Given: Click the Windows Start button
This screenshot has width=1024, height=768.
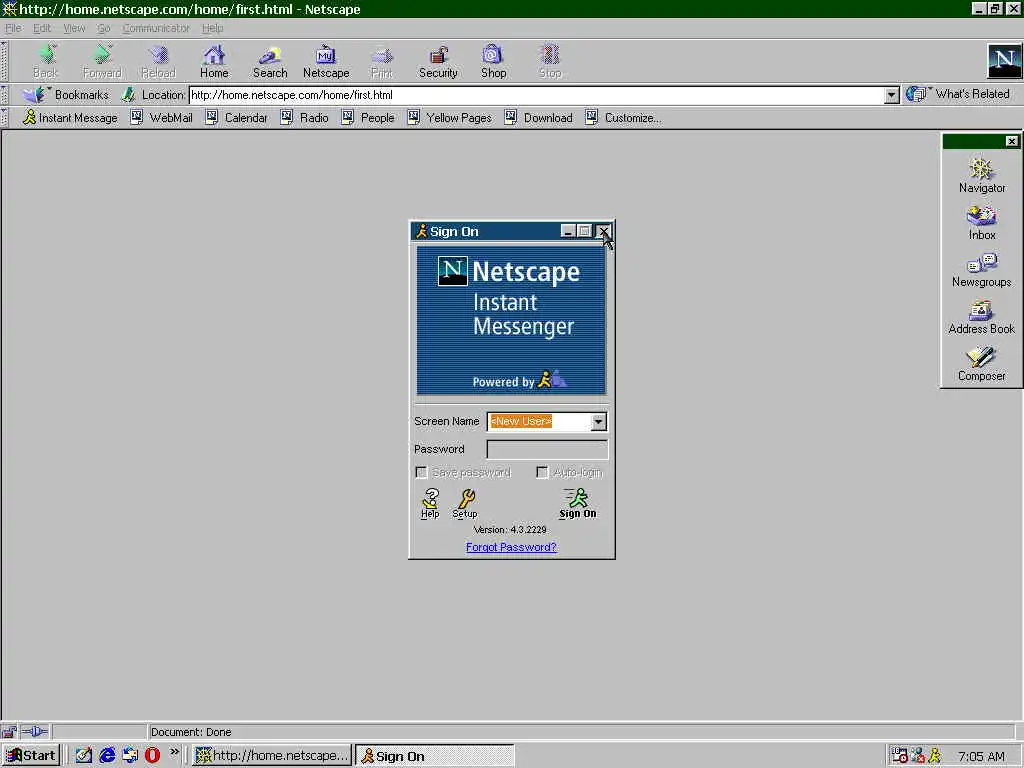Looking at the screenshot, I should (31, 756).
